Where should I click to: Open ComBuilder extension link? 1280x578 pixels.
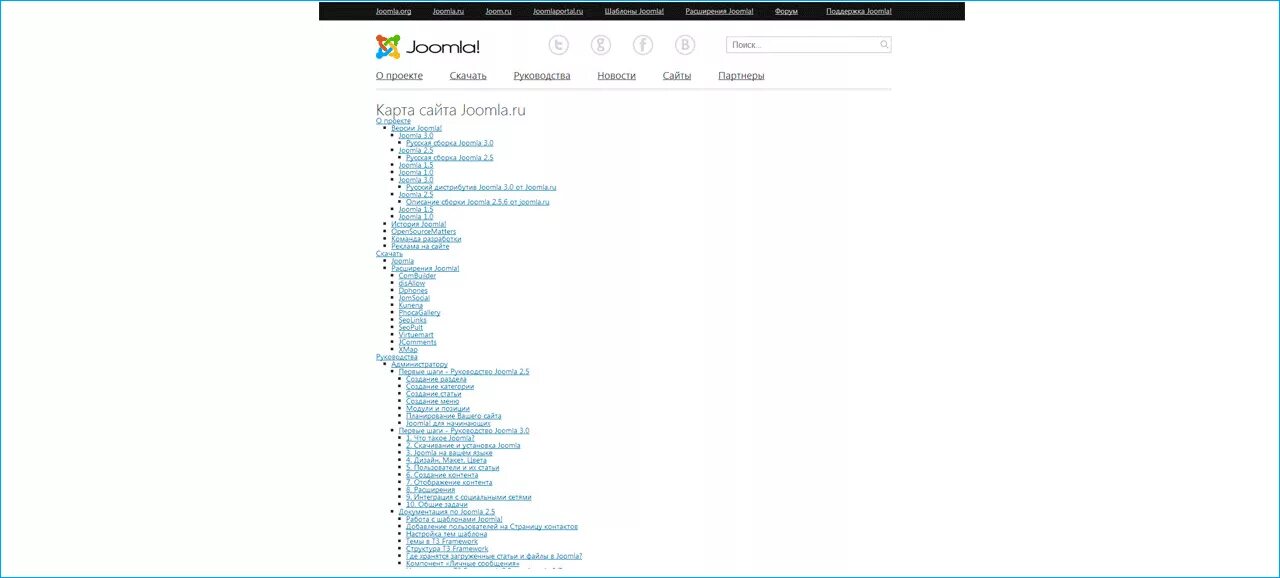[417, 276]
